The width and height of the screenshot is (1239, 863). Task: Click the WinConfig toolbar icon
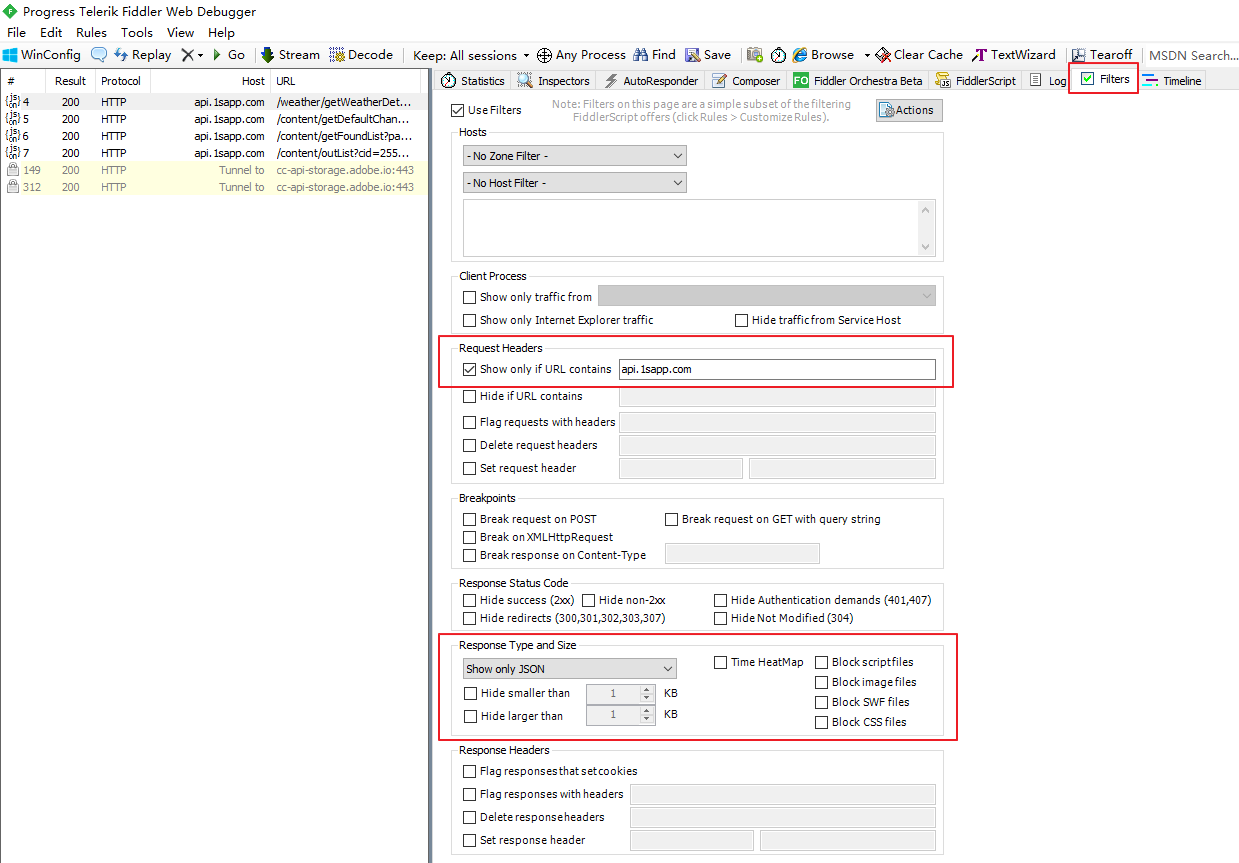tap(11, 55)
